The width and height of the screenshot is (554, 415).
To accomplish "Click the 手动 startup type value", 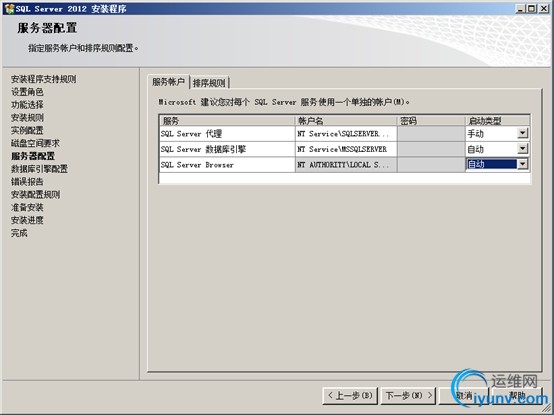I will coord(476,134).
